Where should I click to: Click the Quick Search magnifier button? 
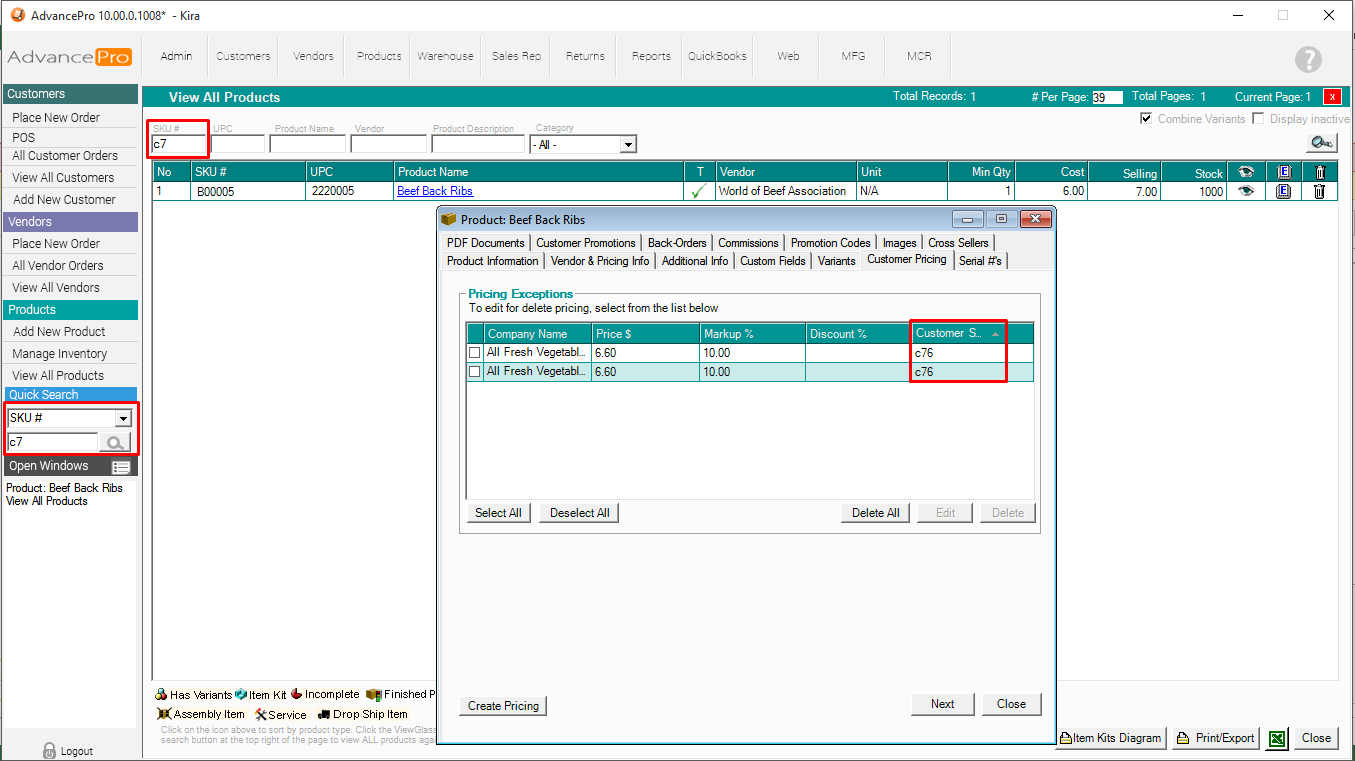coord(115,443)
